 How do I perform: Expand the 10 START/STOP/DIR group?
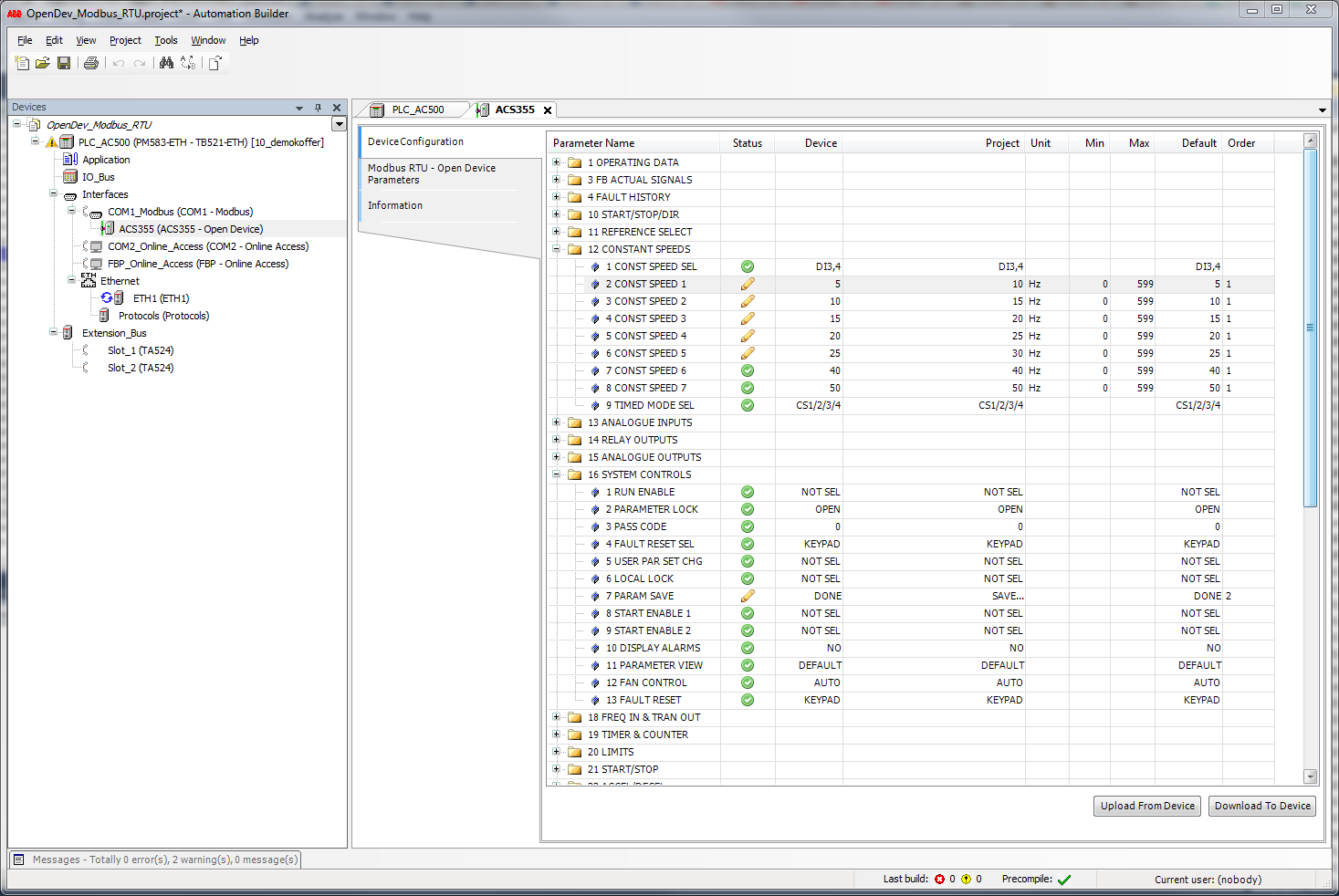coord(557,214)
